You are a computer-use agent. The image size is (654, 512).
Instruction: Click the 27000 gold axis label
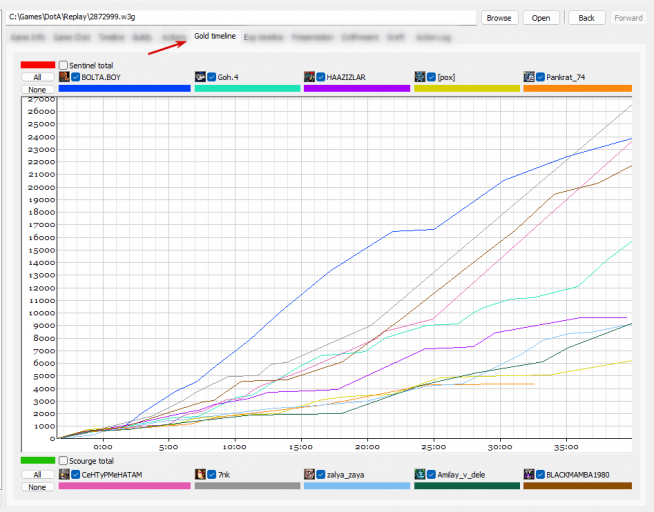tap(41, 99)
